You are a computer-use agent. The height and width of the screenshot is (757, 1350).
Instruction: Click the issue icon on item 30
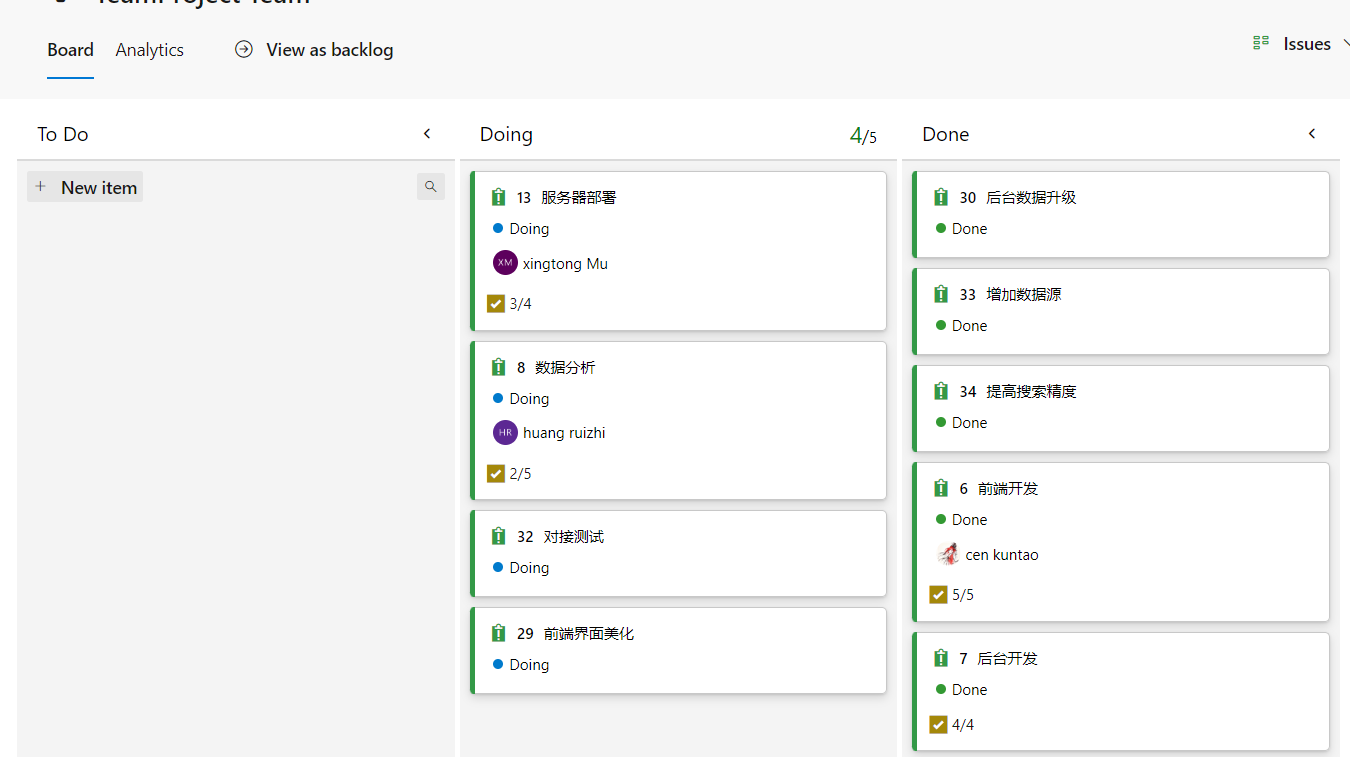pos(941,198)
